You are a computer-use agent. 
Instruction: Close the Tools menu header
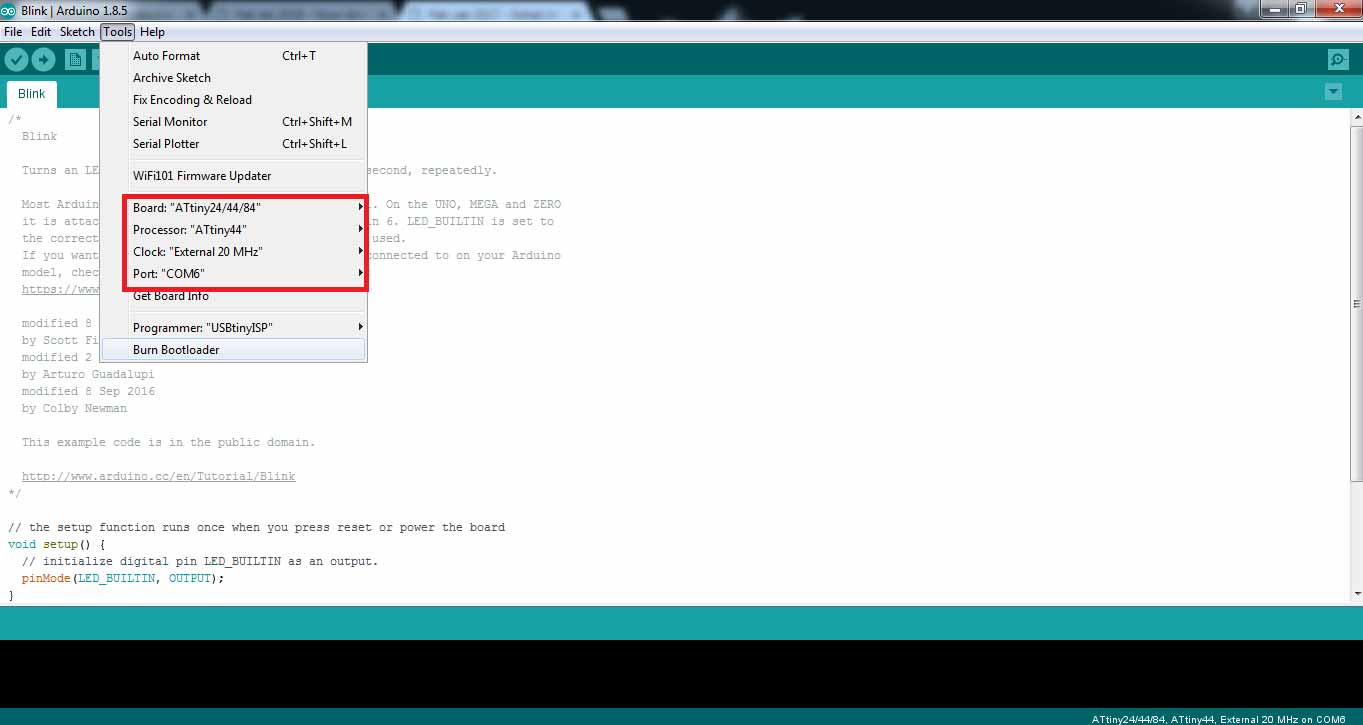(117, 32)
